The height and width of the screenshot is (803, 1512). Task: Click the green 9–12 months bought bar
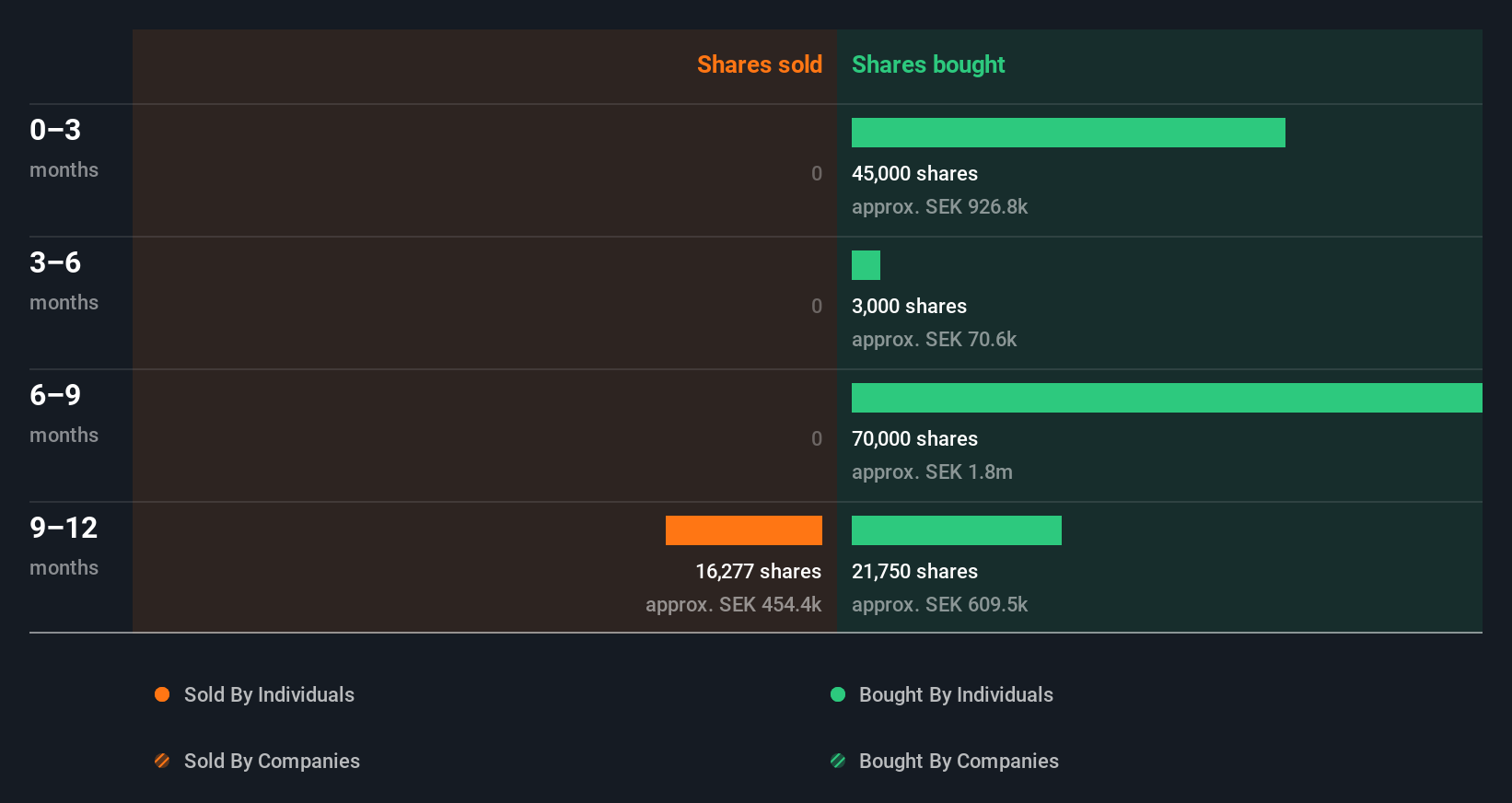[957, 530]
